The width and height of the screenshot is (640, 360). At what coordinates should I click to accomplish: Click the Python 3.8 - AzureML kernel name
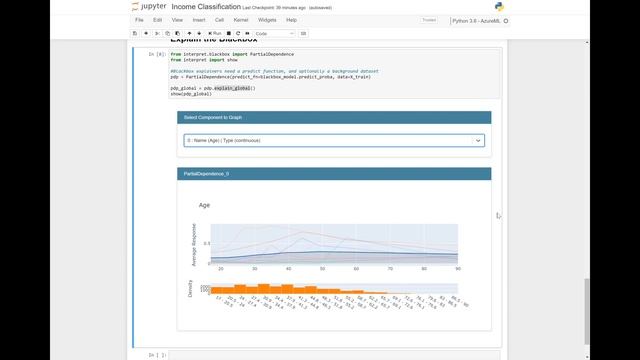476,21
